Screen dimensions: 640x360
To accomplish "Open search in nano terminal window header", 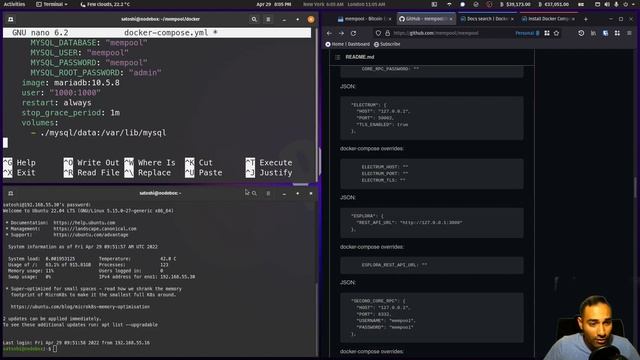I will pos(254,19).
